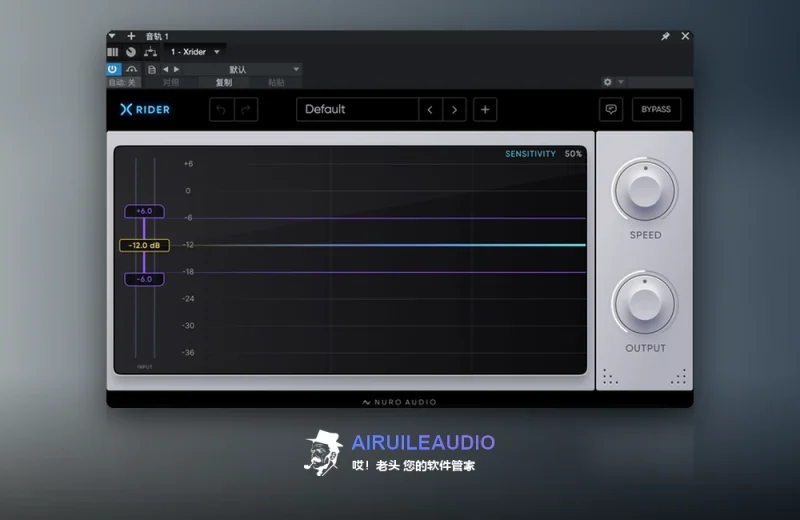Click the 对照 compare button
The width and height of the screenshot is (800, 520).
pyautogui.click(x=171, y=82)
